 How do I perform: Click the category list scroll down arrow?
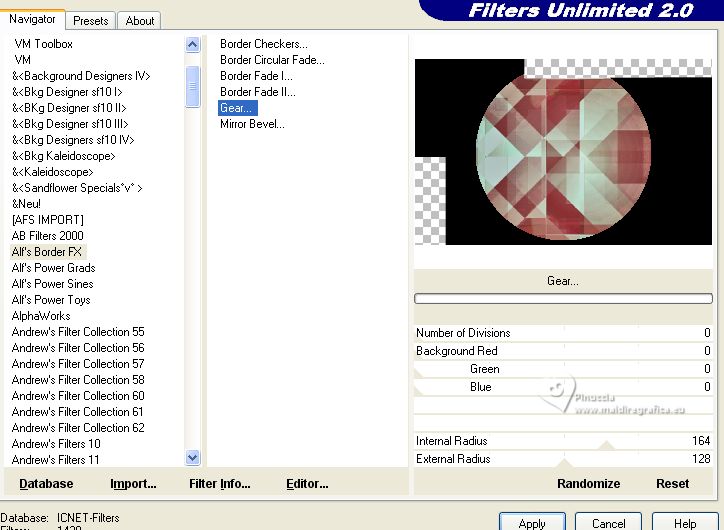point(193,458)
